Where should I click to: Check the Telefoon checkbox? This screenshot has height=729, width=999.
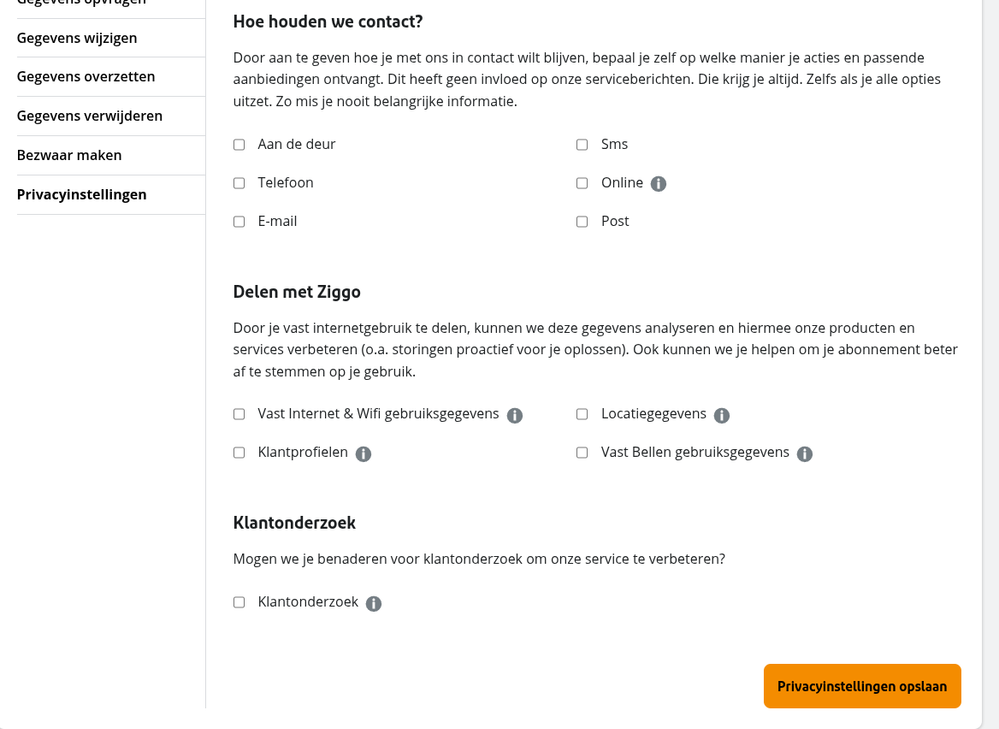(x=238, y=183)
